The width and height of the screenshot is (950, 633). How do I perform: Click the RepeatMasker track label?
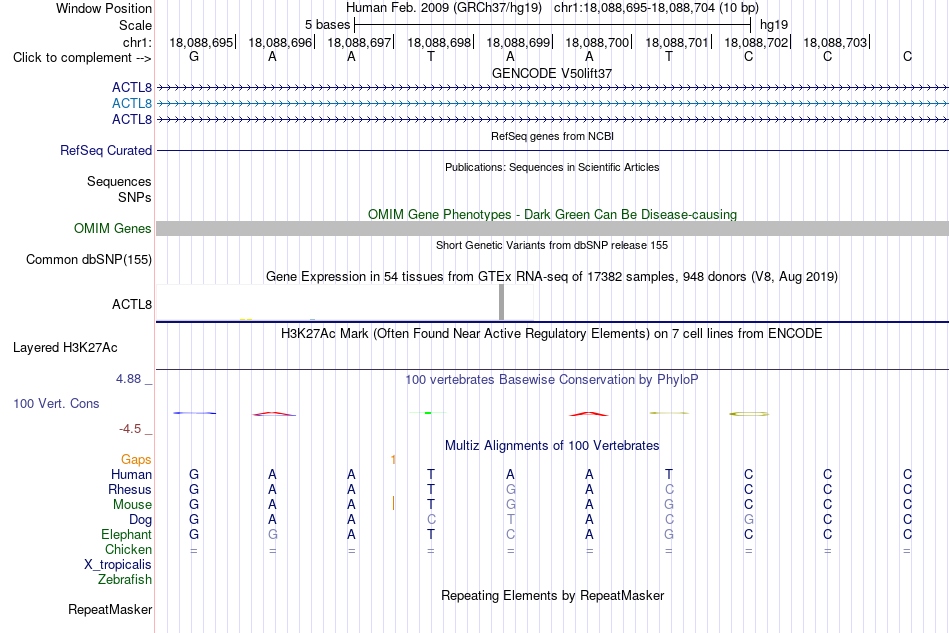[110, 609]
